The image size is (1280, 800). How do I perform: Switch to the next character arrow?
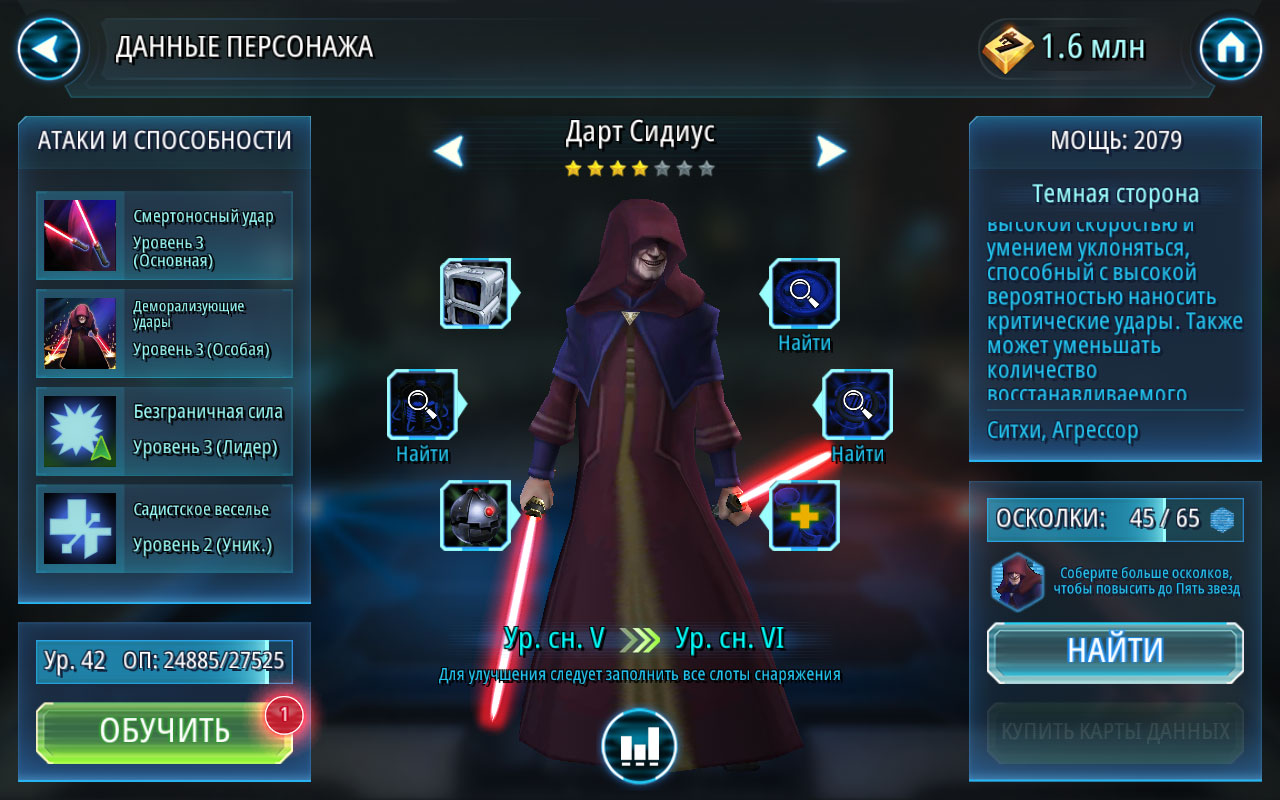pos(831,151)
